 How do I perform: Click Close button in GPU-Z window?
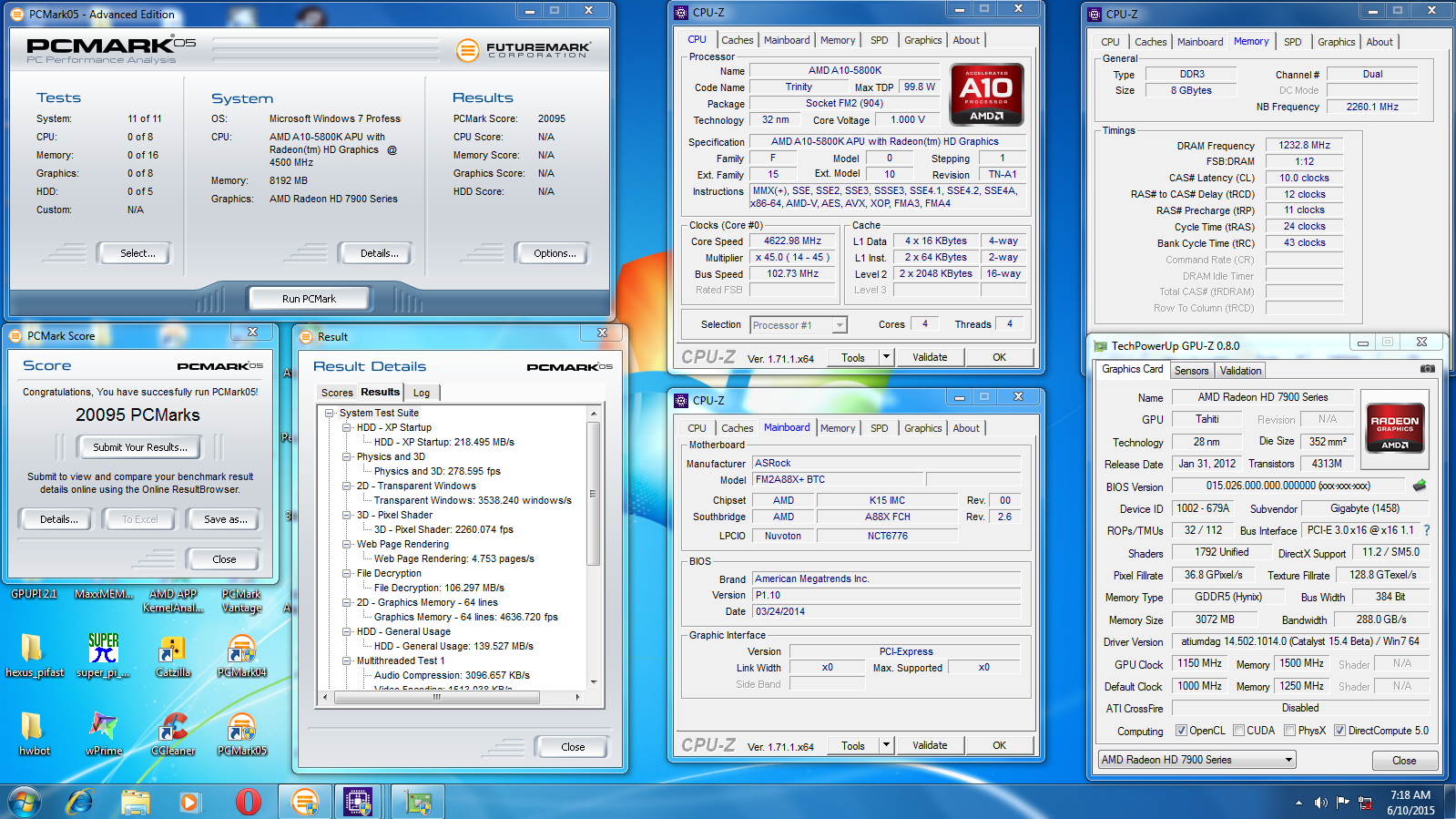coord(1403,760)
